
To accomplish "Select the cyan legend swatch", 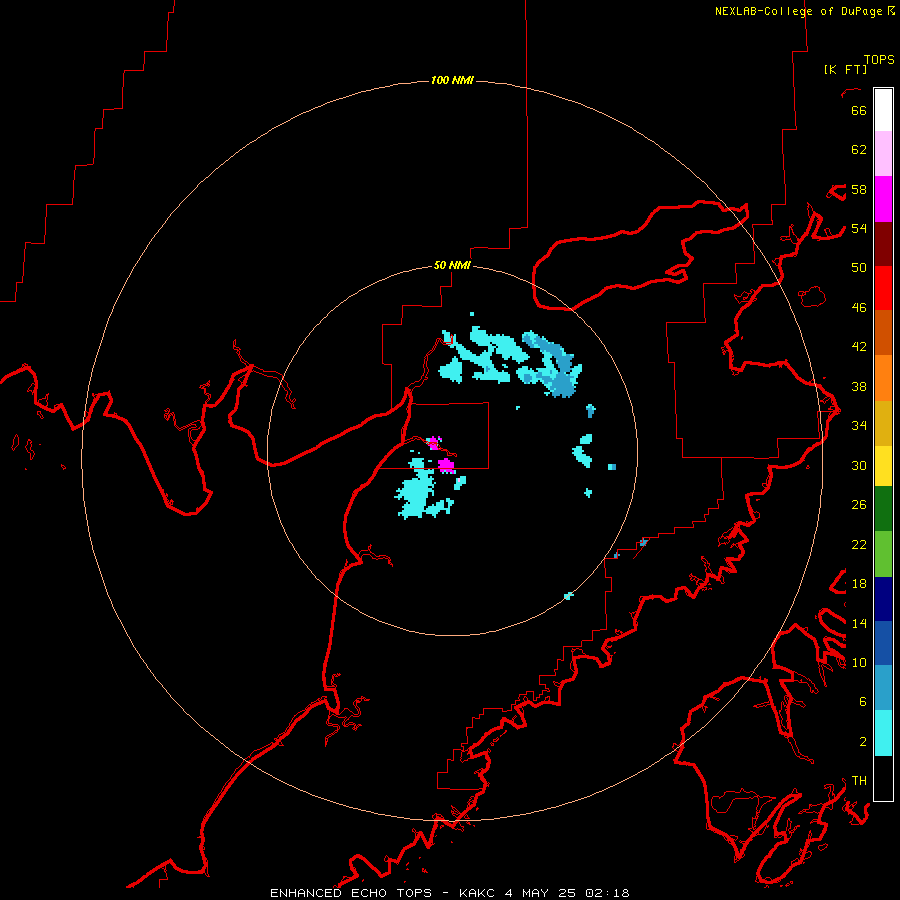I will pyautogui.click(x=883, y=733).
